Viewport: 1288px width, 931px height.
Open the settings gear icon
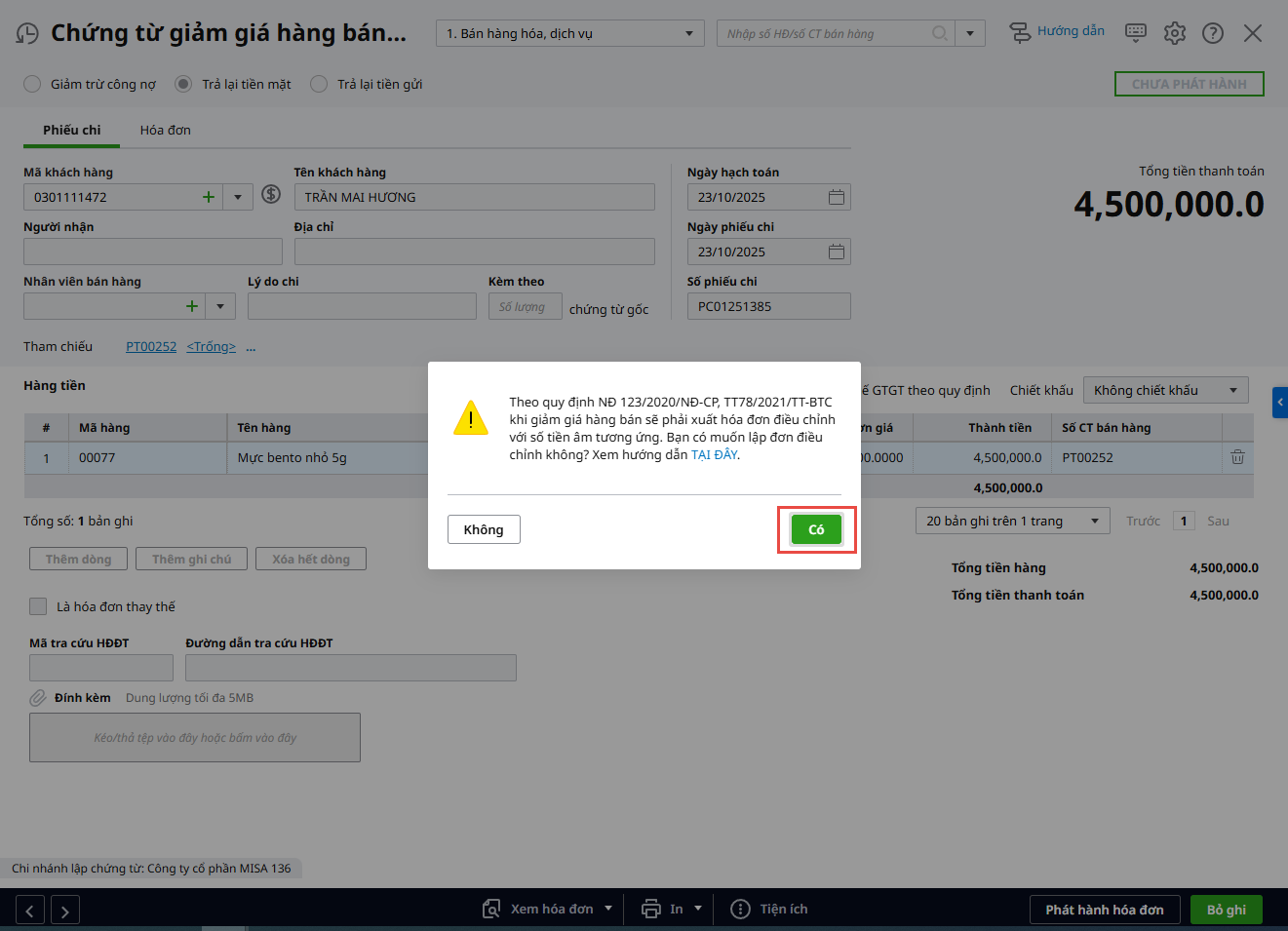pyautogui.click(x=1175, y=33)
